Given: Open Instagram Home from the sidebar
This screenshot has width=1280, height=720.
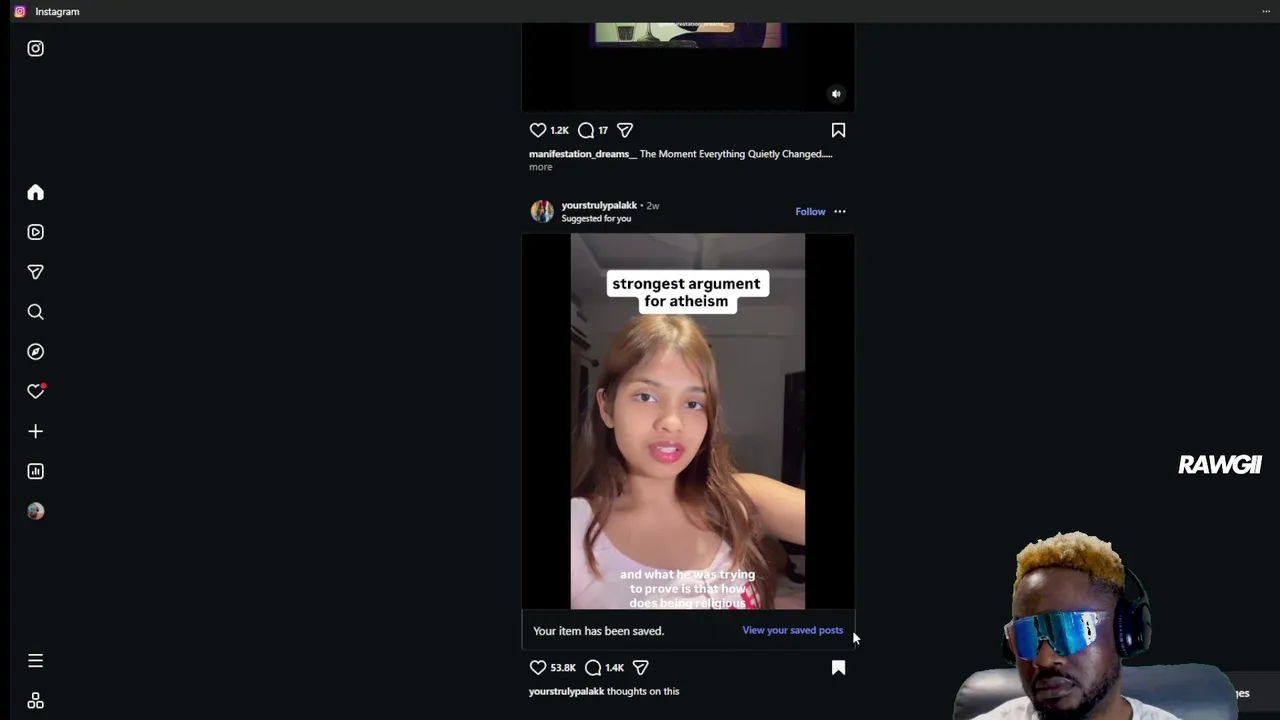Looking at the screenshot, I should click(x=35, y=192).
